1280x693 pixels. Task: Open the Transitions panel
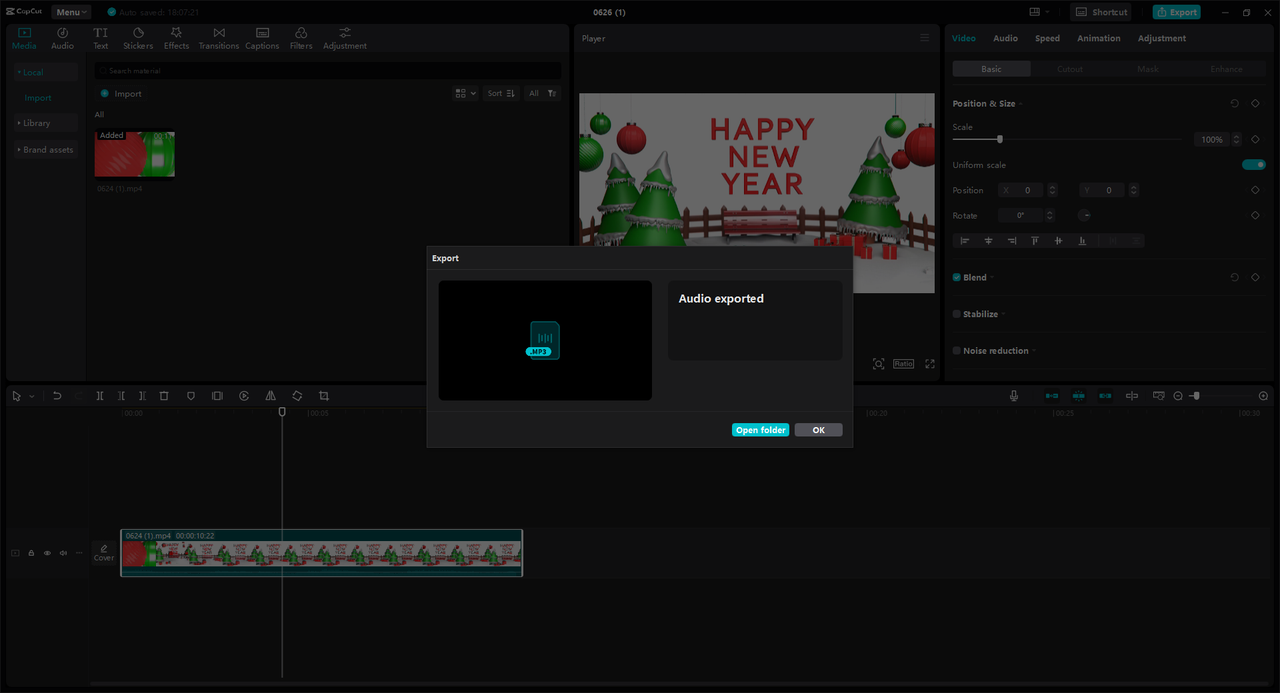(x=219, y=38)
